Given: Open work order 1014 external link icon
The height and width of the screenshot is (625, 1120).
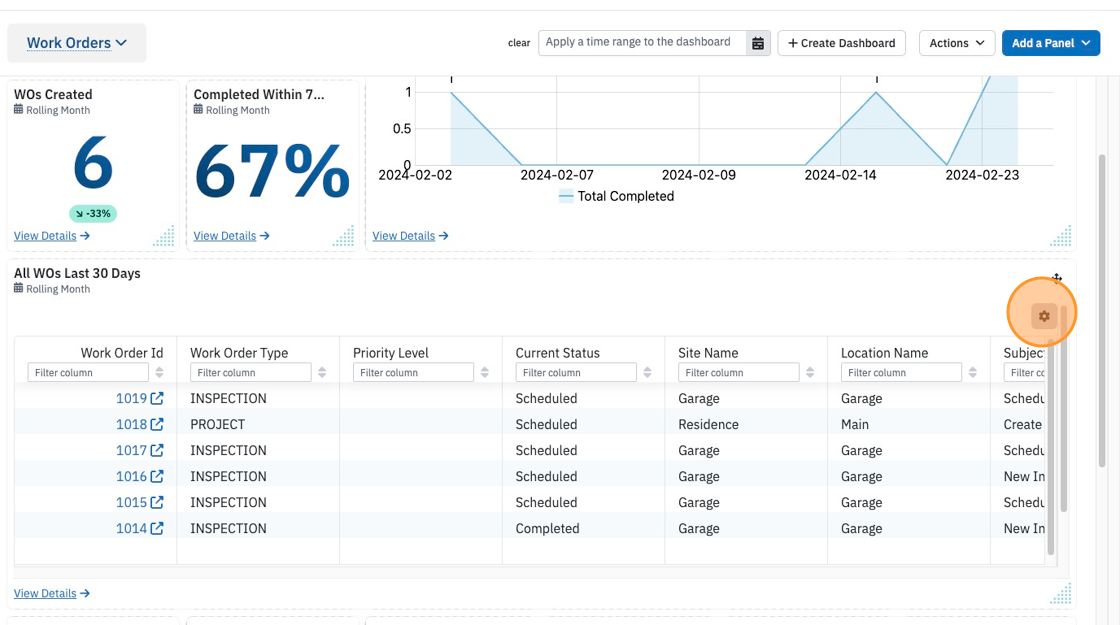Looking at the screenshot, I should click(156, 528).
